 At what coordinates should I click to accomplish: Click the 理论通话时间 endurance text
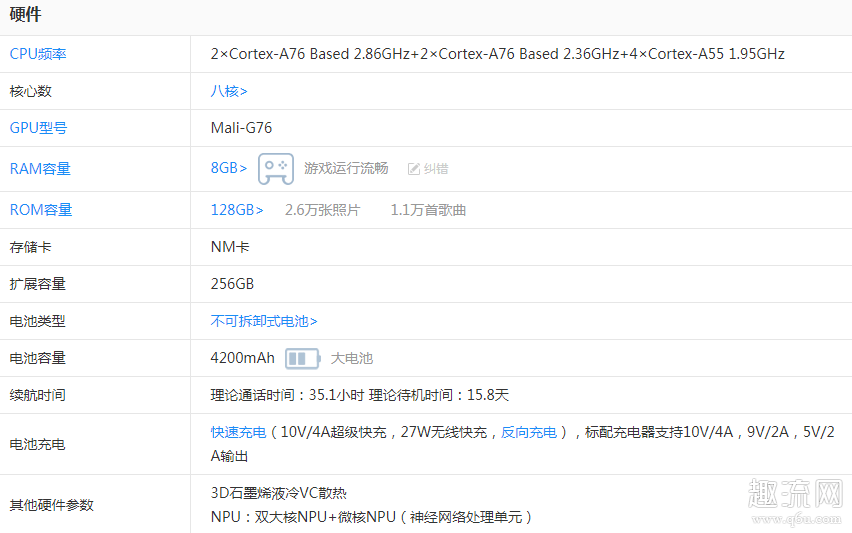click(x=360, y=395)
